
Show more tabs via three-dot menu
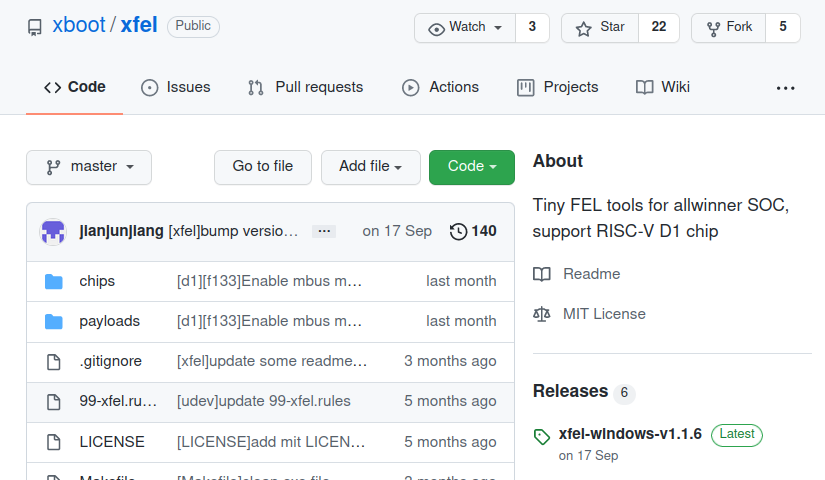(x=786, y=88)
